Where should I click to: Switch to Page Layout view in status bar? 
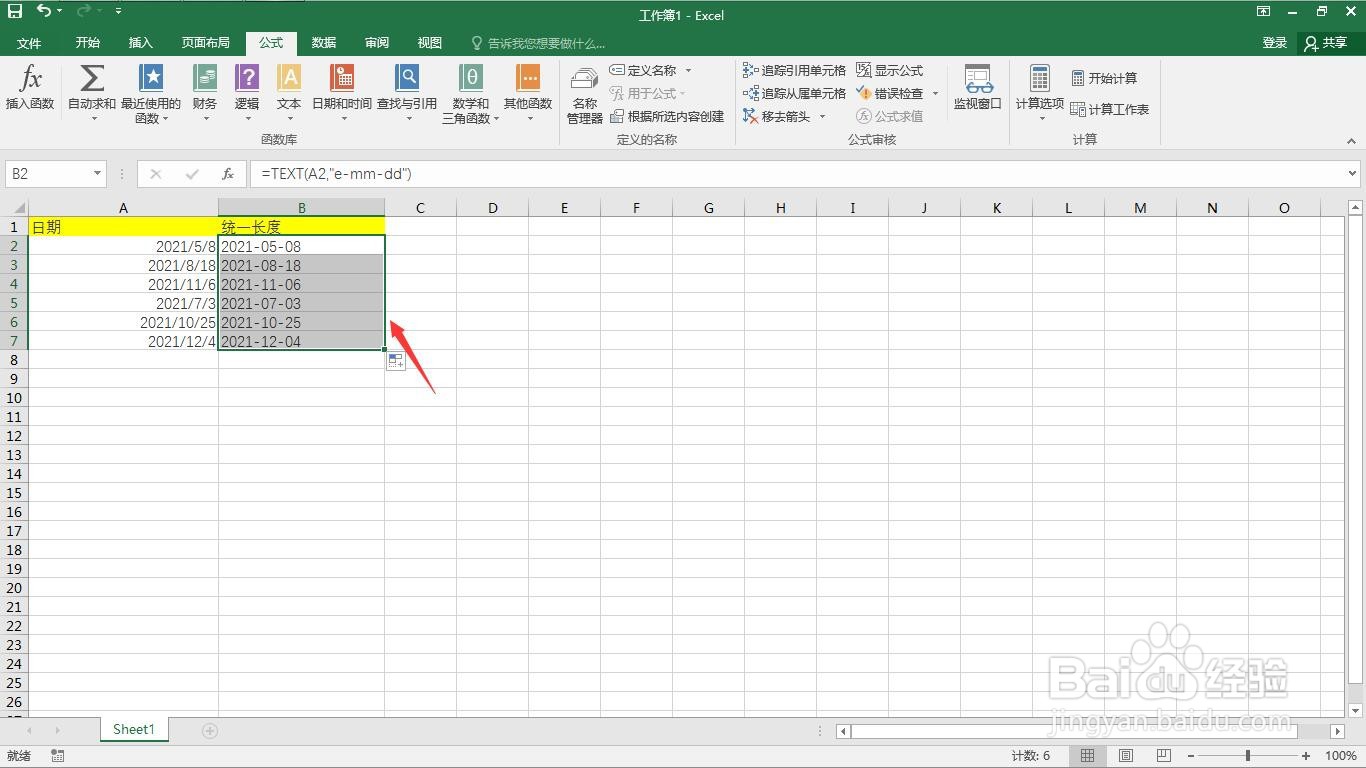pos(1126,756)
